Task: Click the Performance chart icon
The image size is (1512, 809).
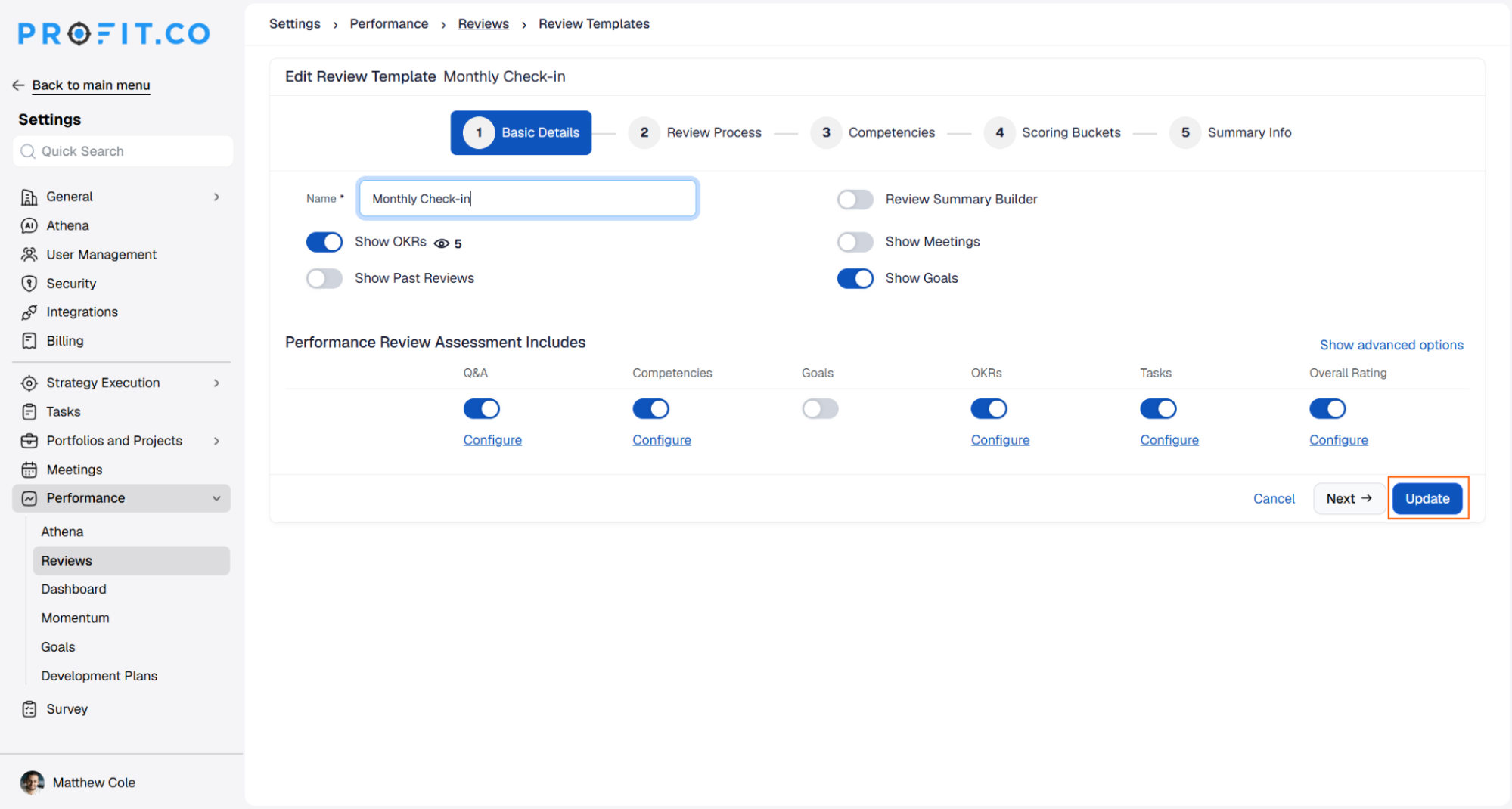Action: coord(29,498)
